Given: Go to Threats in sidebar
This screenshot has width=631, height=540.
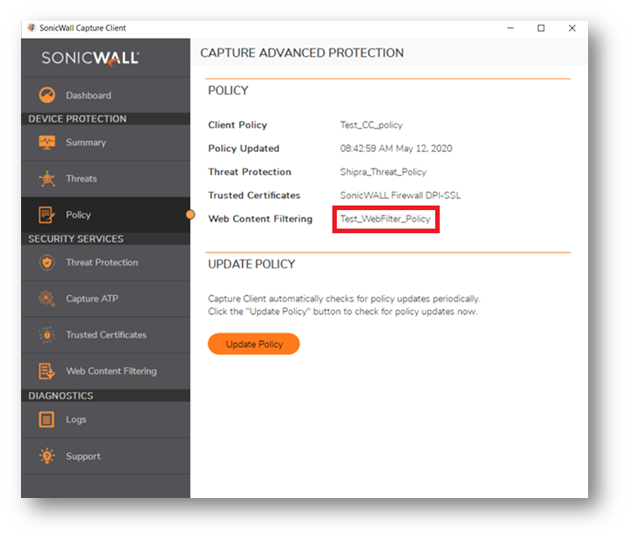Looking at the screenshot, I should [x=81, y=179].
